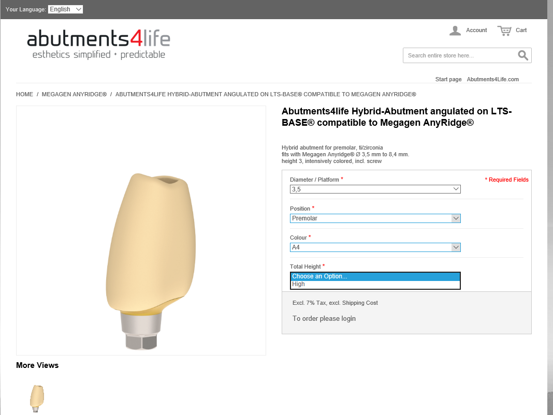The image size is (553, 415).
Task: Click the Start page link
Action: pos(448,79)
